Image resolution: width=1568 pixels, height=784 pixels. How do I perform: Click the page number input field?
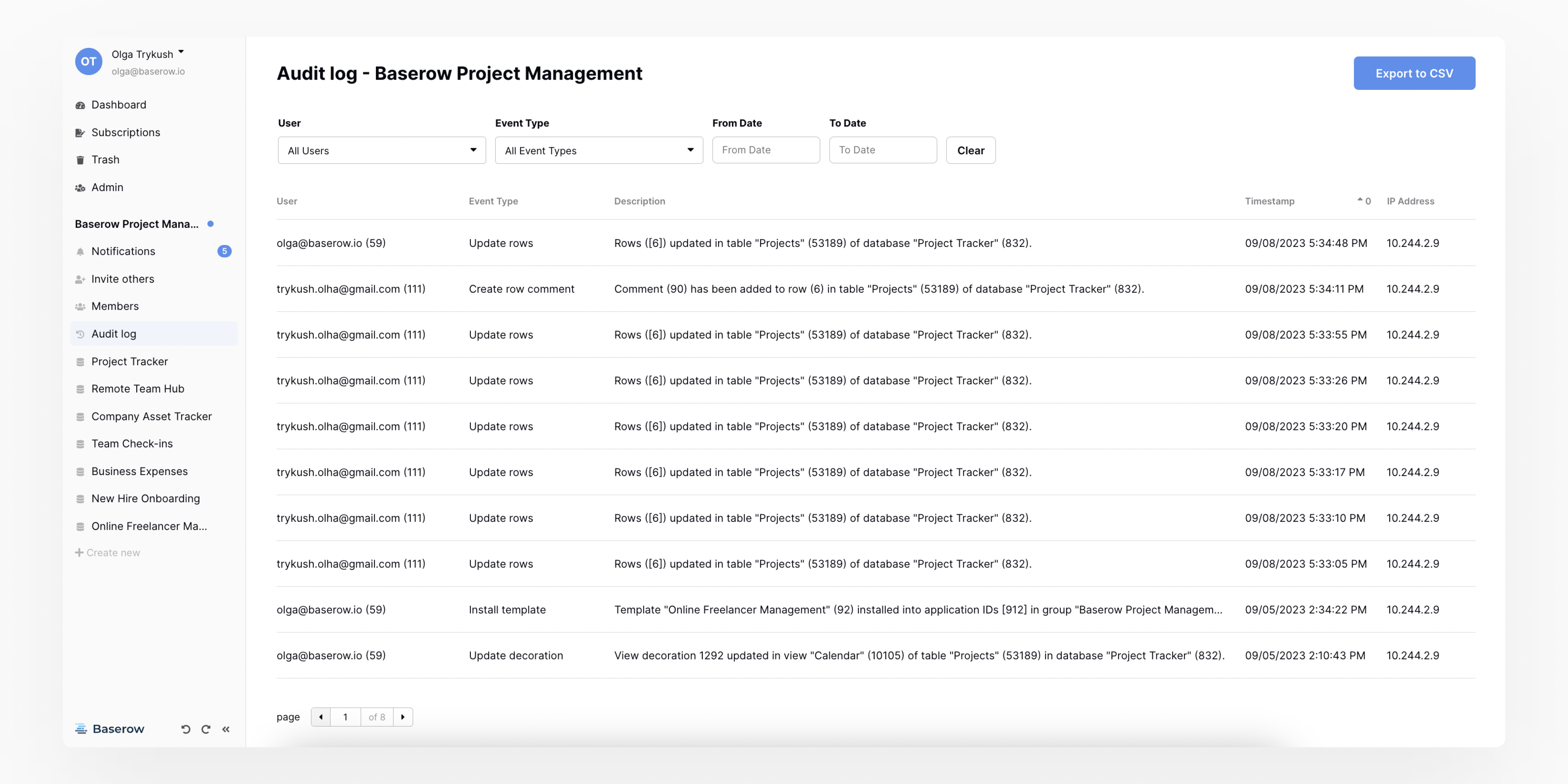pos(345,717)
